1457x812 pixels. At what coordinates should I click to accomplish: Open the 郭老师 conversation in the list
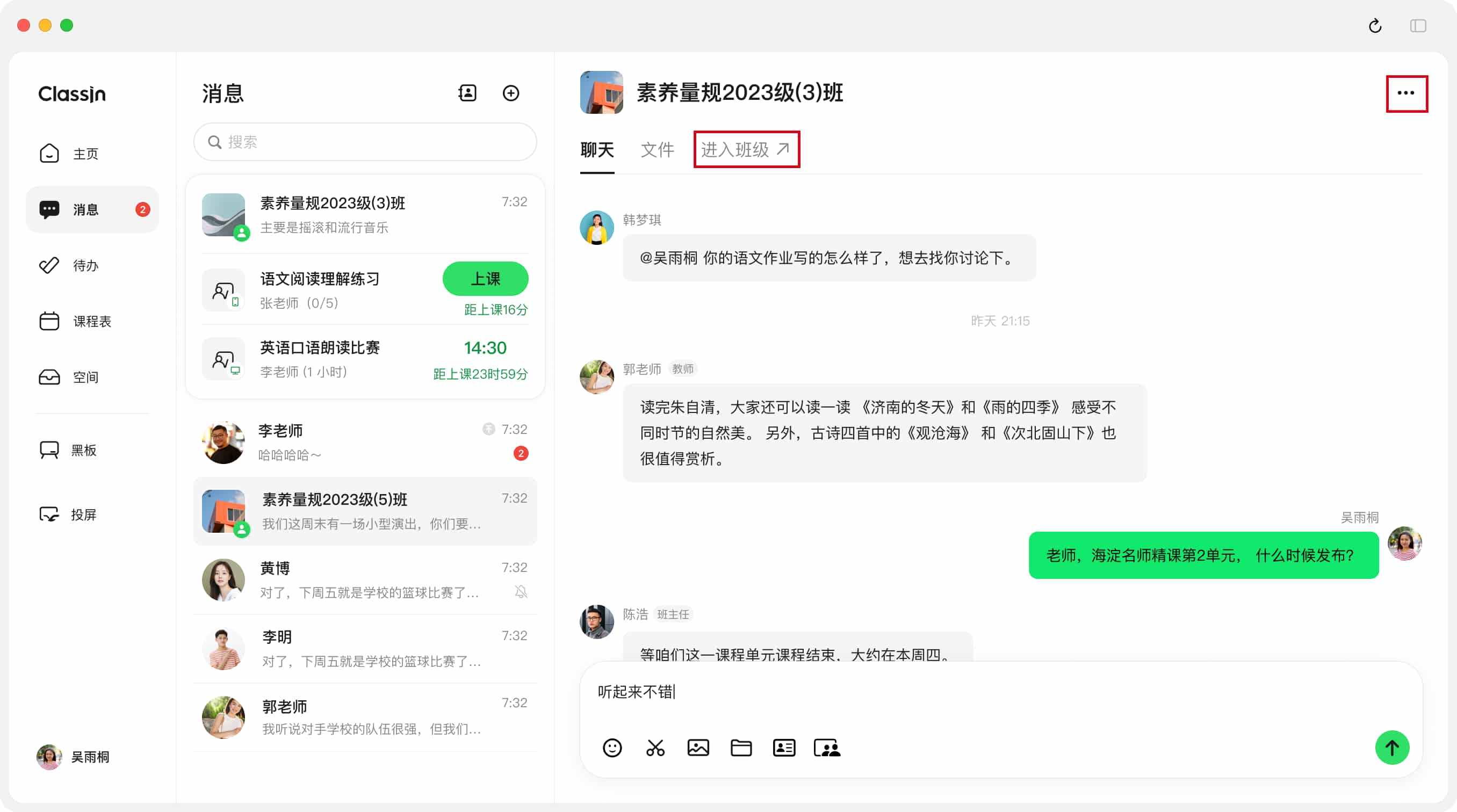point(365,717)
